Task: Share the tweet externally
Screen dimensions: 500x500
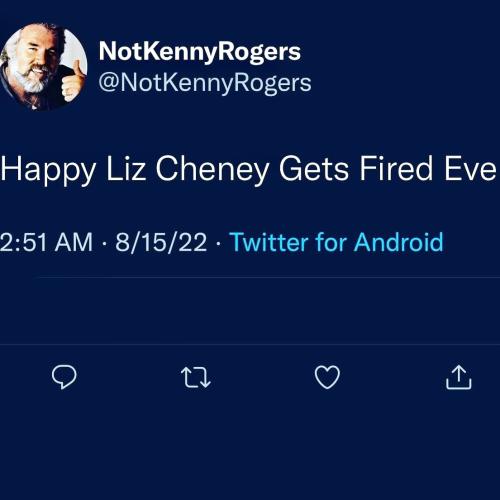Action: pos(459,377)
